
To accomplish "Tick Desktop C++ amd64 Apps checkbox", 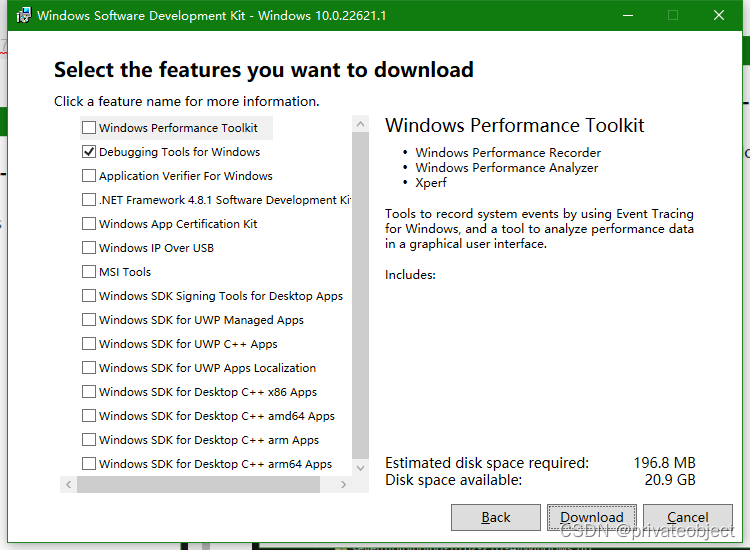I will [89, 416].
